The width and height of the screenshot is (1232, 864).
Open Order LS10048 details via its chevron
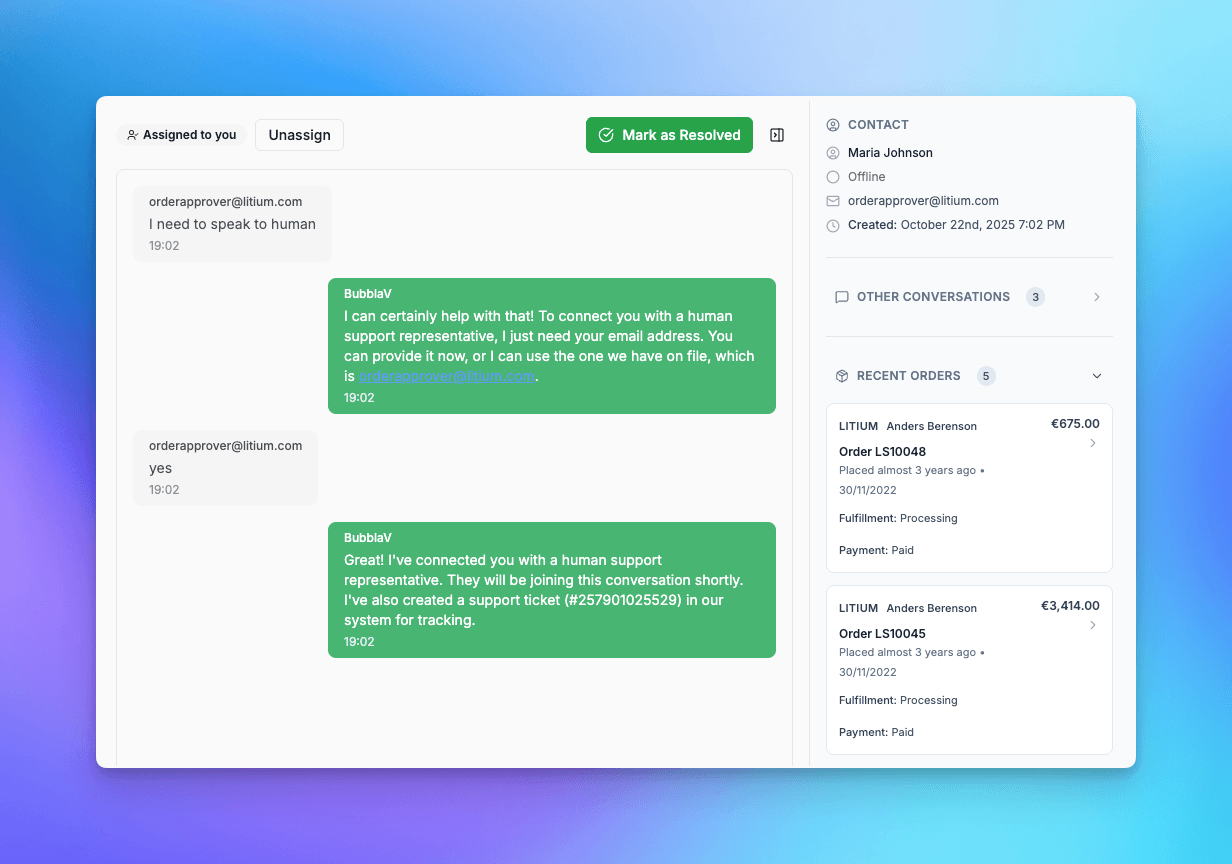(x=1092, y=443)
